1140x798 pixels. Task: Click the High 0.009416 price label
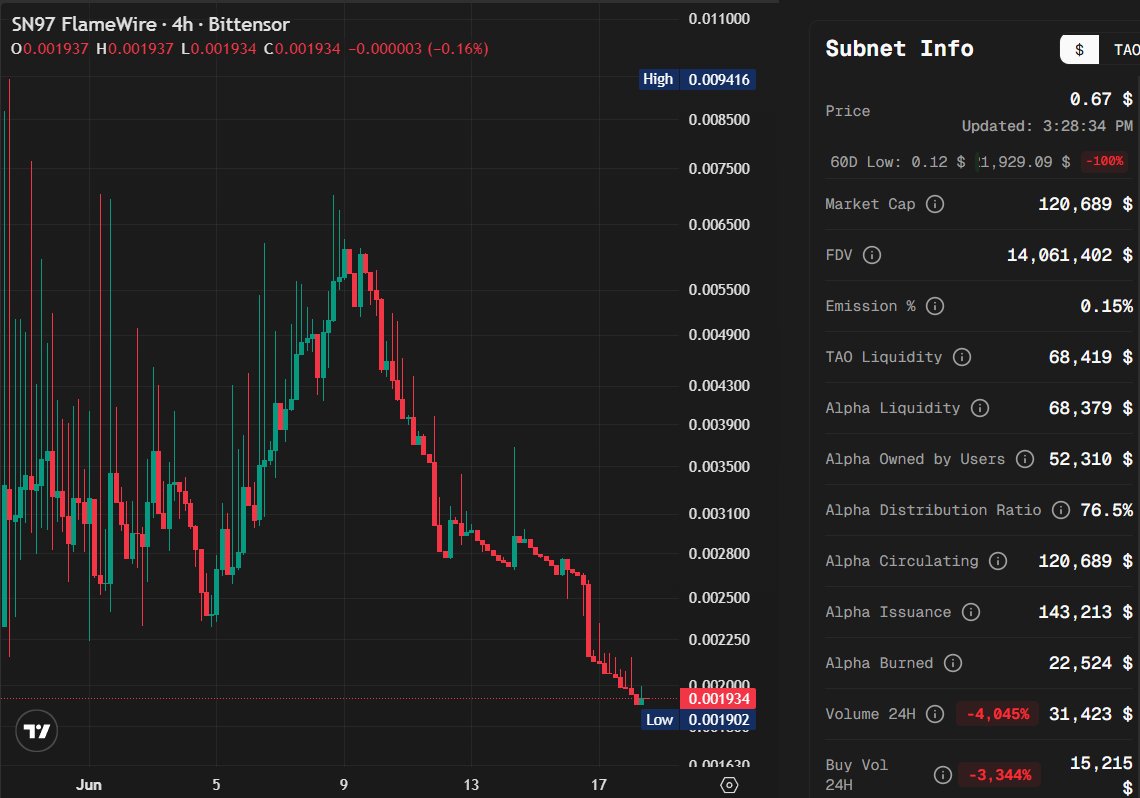[x=697, y=79]
